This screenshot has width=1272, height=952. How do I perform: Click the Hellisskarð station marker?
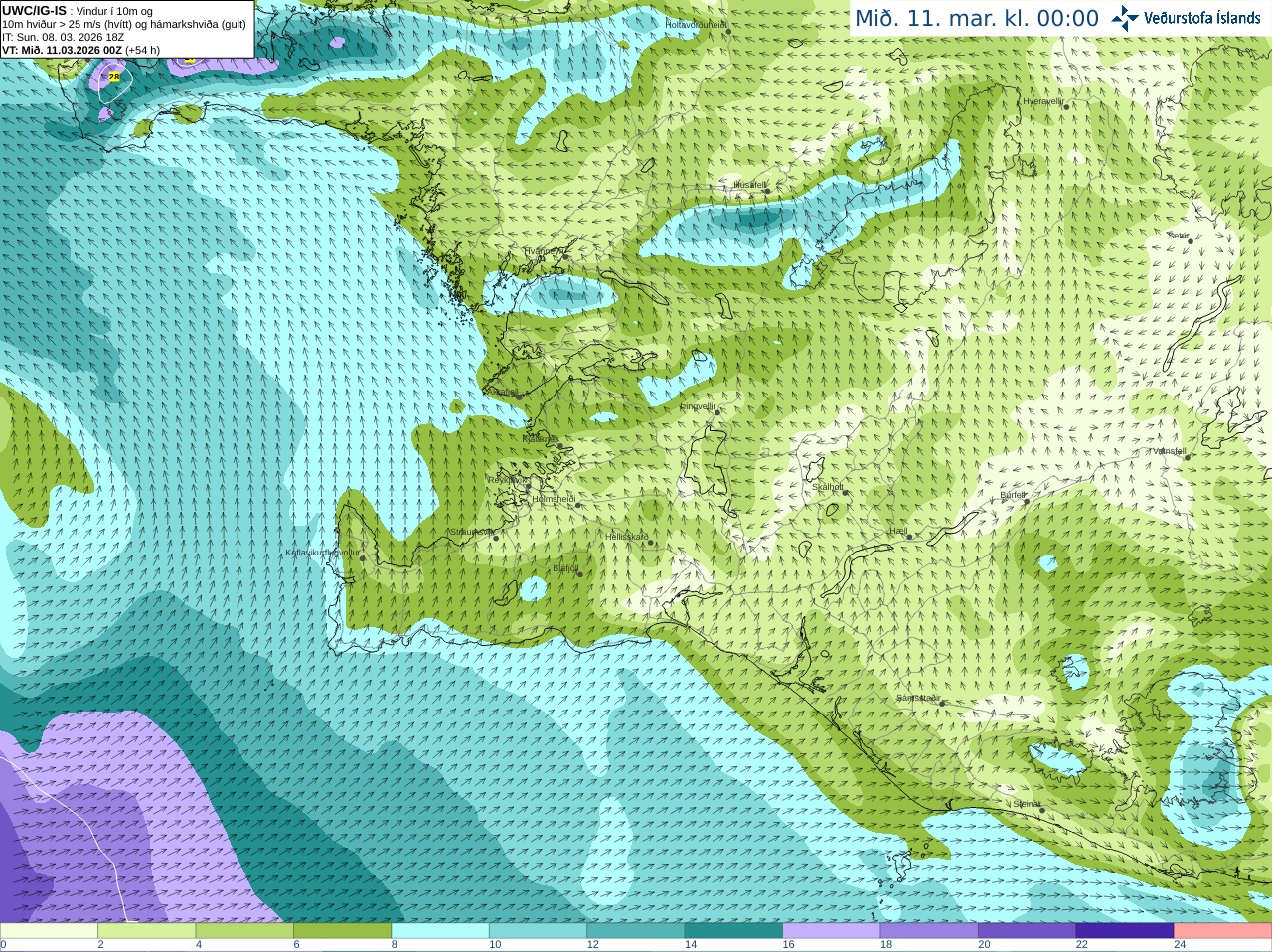(x=651, y=543)
